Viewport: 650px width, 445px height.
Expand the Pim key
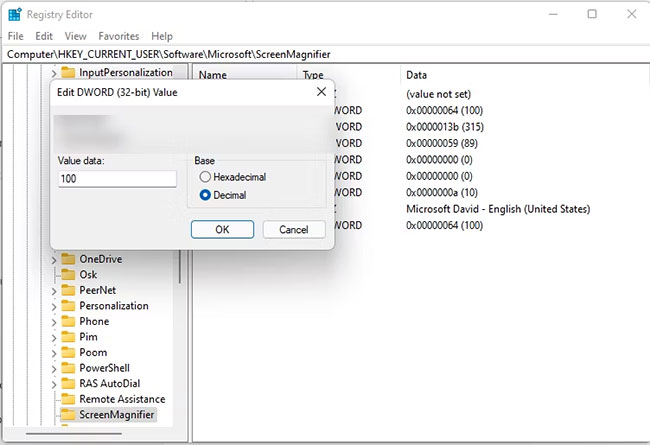[x=54, y=338]
